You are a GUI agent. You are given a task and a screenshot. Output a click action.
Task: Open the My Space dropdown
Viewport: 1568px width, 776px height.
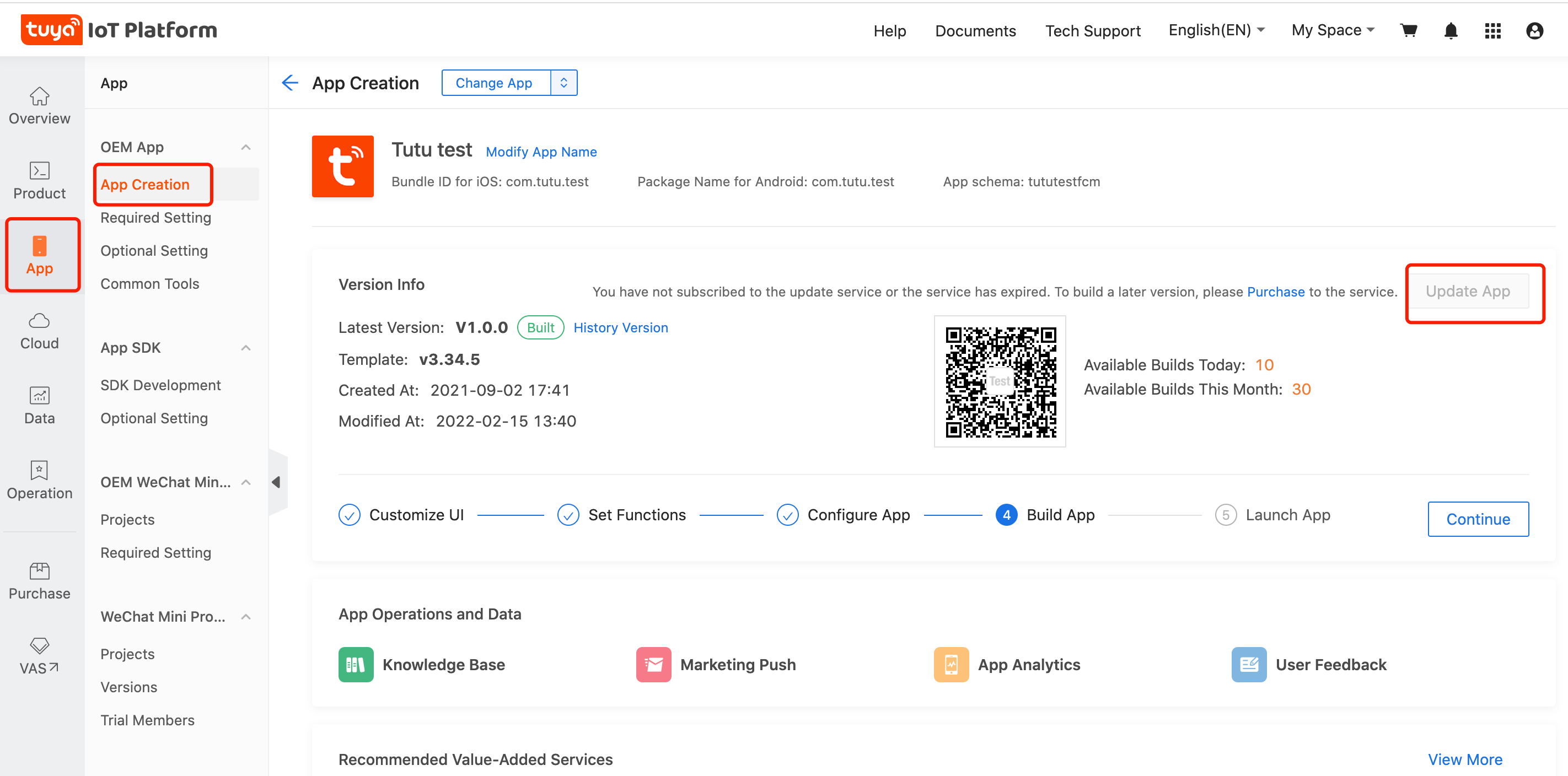tap(1333, 30)
